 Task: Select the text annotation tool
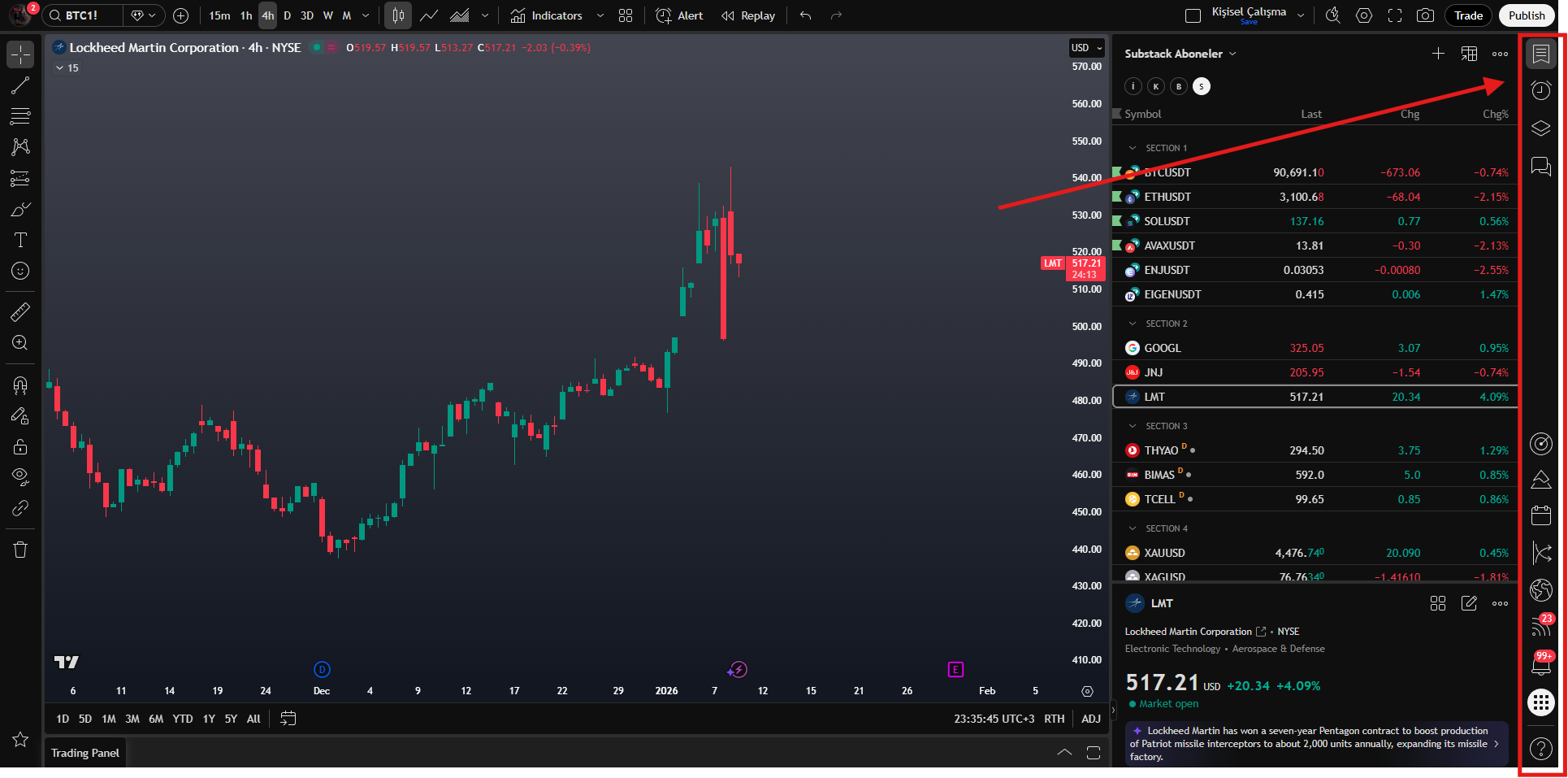[20, 240]
